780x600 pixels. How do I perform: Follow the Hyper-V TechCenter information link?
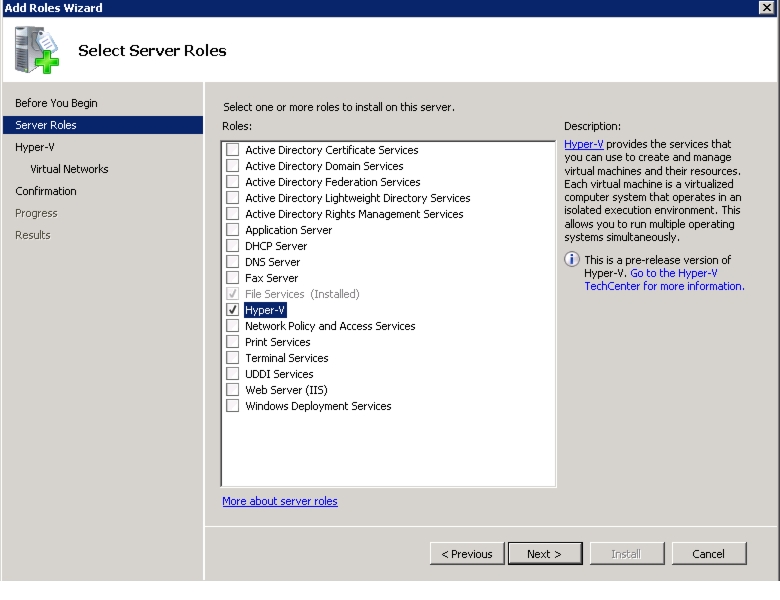[664, 280]
